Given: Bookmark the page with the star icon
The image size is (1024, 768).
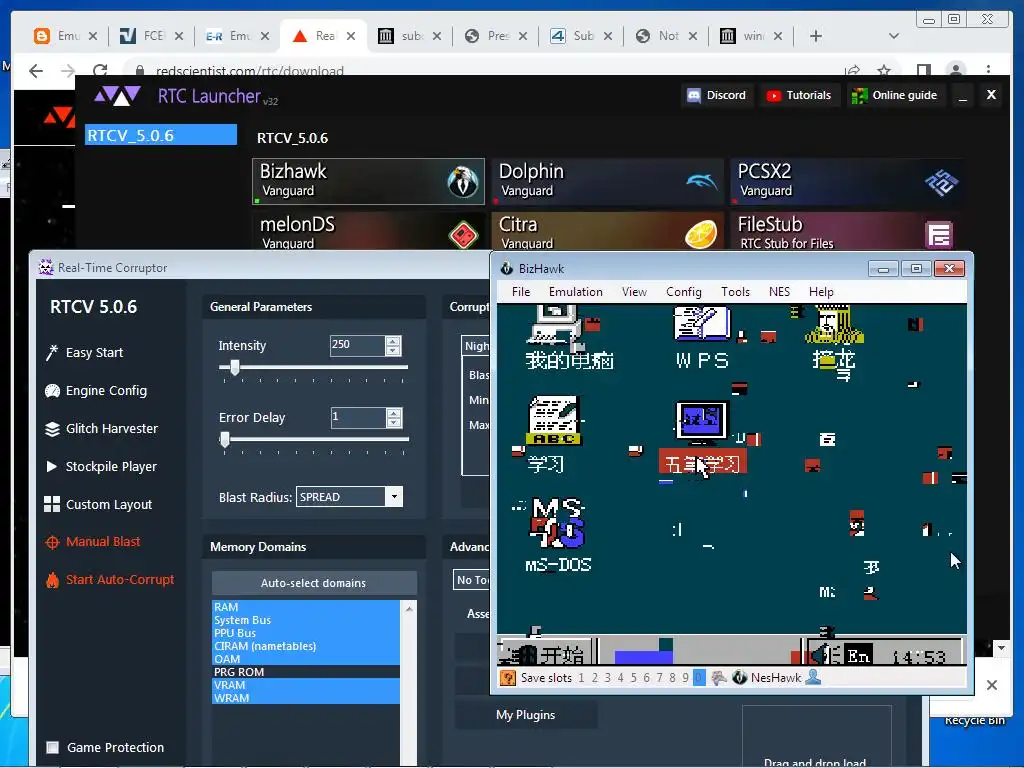Looking at the screenshot, I should click(x=884, y=71).
